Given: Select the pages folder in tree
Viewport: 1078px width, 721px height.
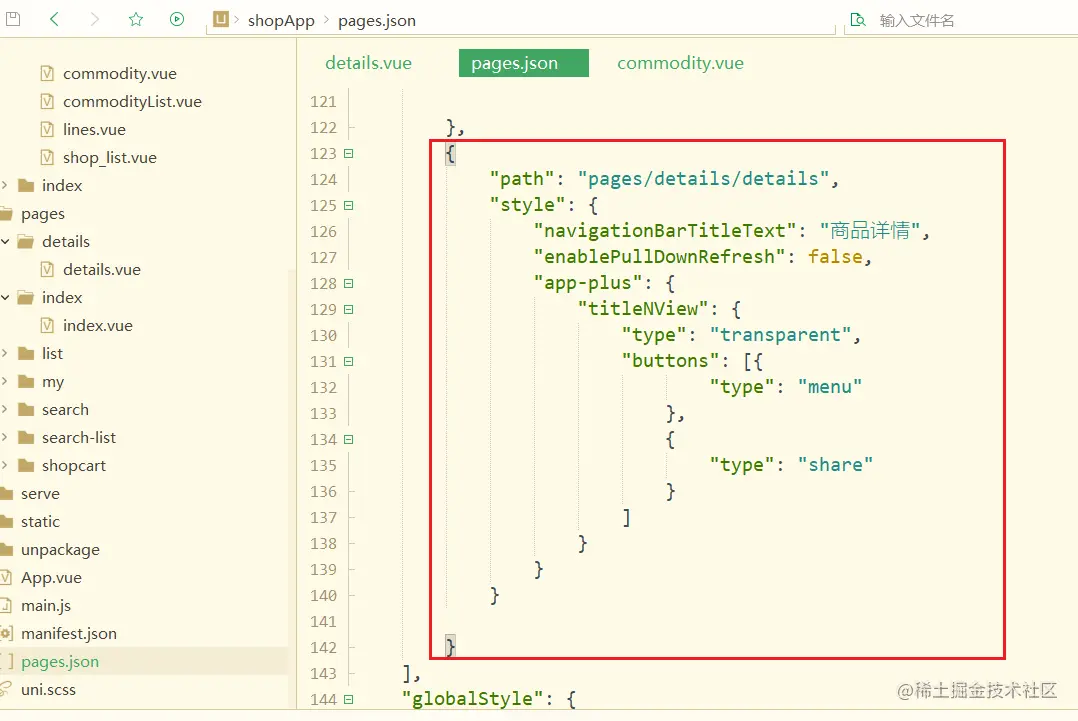Looking at the screenshot, I should point(43,214).
